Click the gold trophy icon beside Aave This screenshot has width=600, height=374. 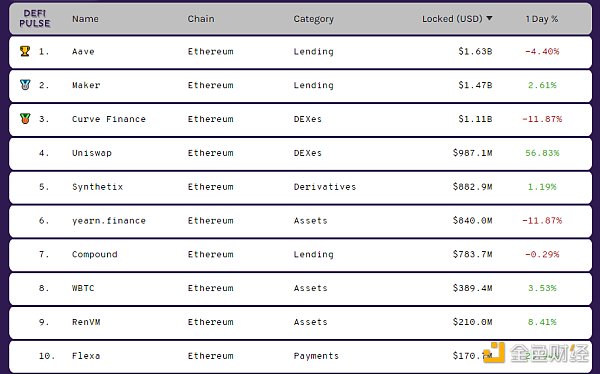(x=25, y=51)
